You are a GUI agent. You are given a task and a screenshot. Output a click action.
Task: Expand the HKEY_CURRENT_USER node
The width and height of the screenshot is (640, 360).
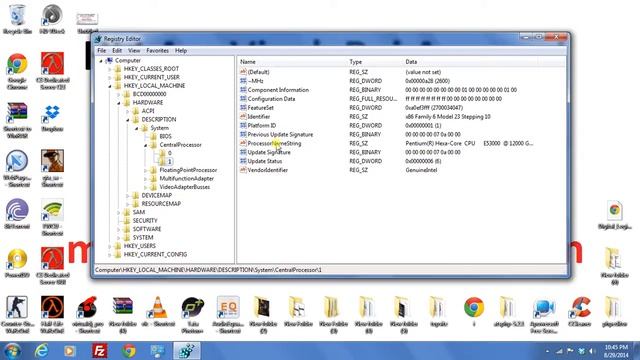[109, 77]
